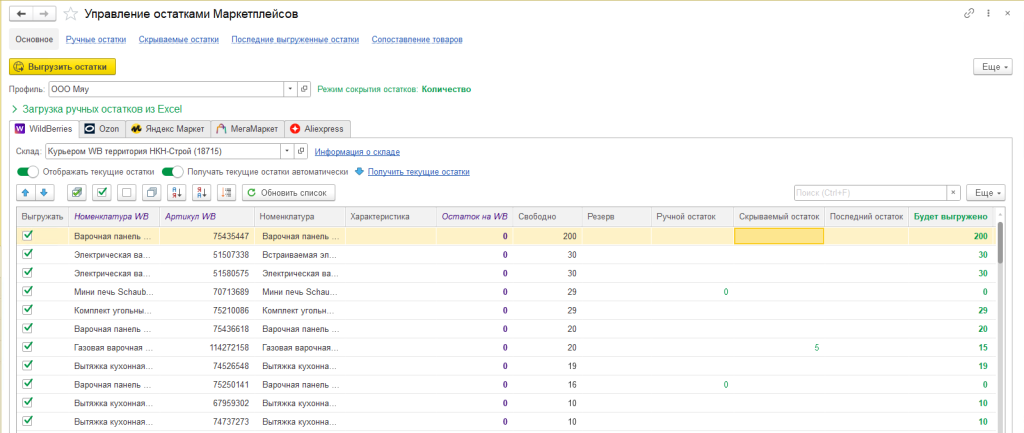Open the profile ООО Мяу record

pos(304,89)
